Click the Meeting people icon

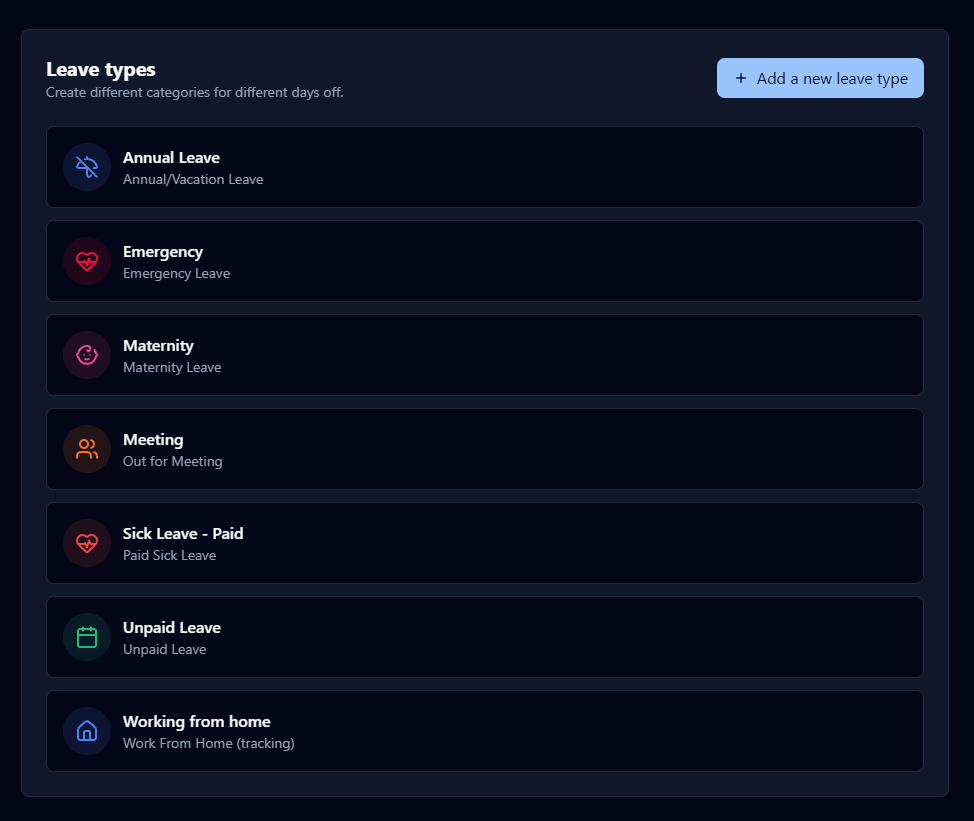87,449
